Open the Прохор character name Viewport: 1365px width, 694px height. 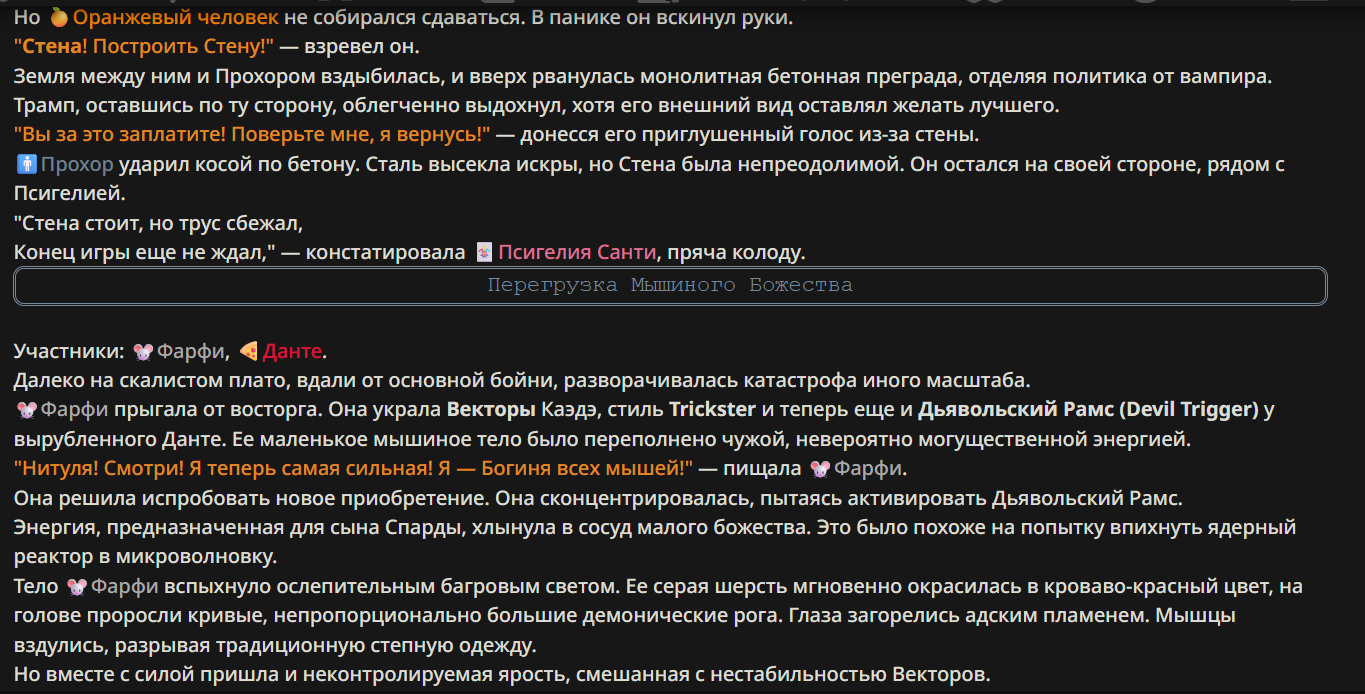point(77,164)
